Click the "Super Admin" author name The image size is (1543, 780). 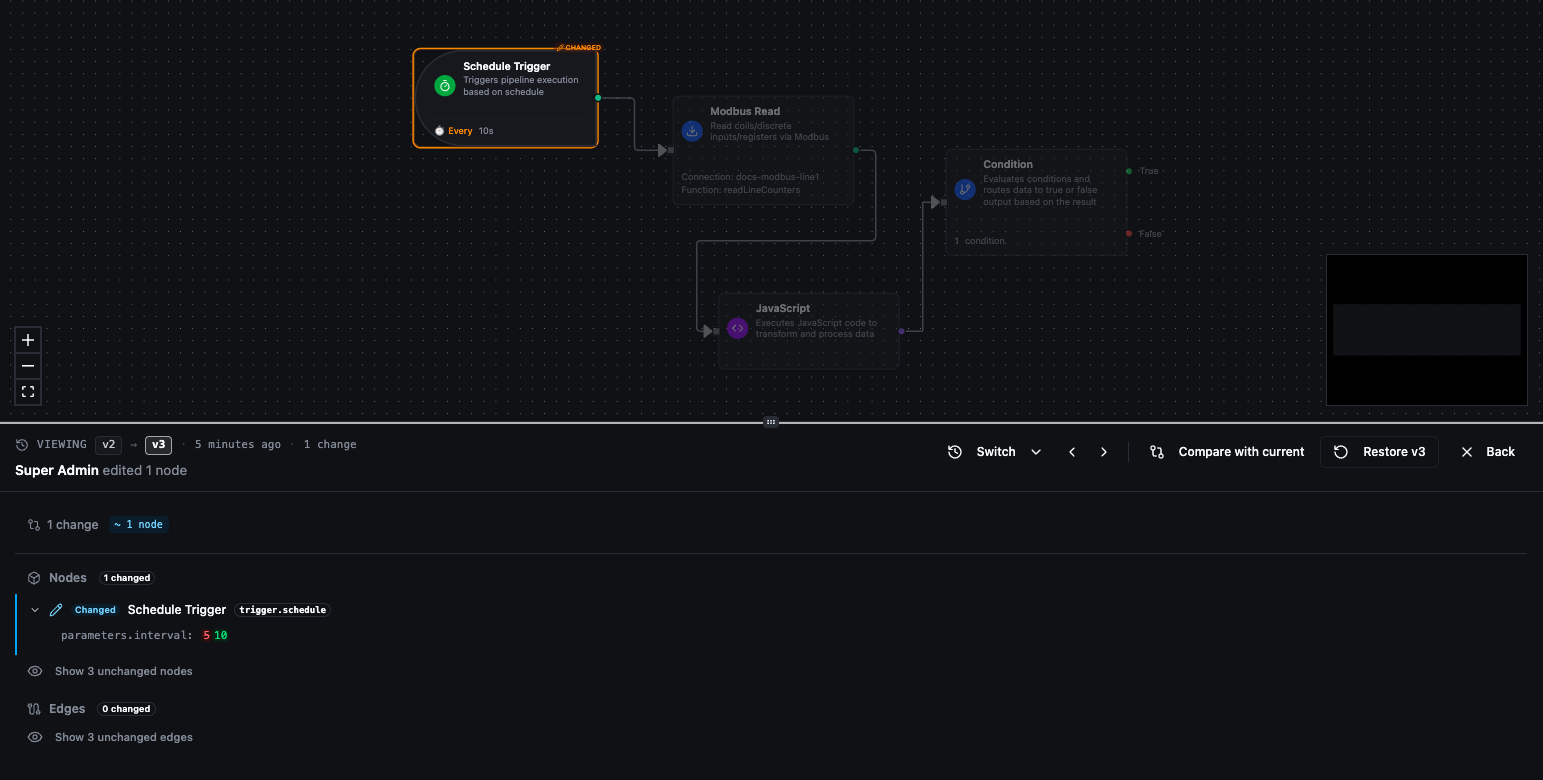click(x=57, y=470)
